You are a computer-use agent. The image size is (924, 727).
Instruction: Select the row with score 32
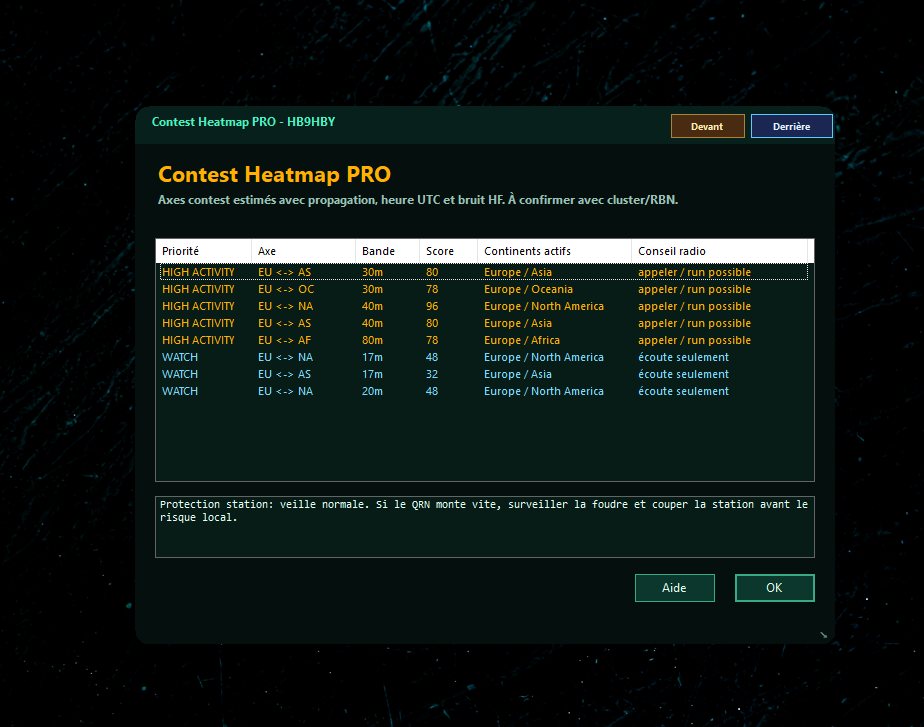point(484,375)
